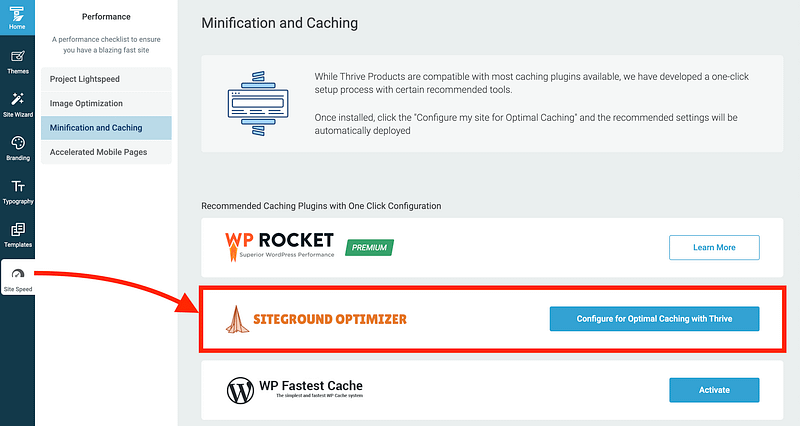Screen dimensions: 800x426
Task: Select Minification and Caching menu item
Action: click(x=96, y=128)
